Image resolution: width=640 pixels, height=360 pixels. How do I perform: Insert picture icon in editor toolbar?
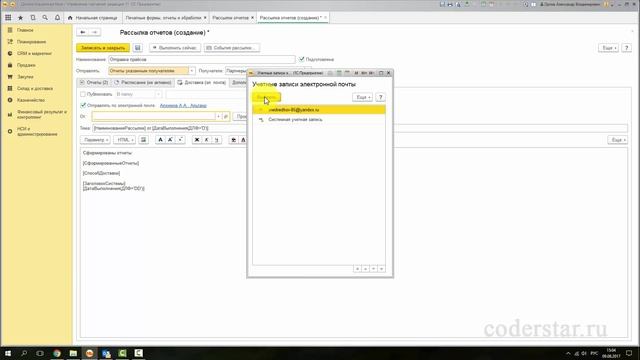pos(144,140)
